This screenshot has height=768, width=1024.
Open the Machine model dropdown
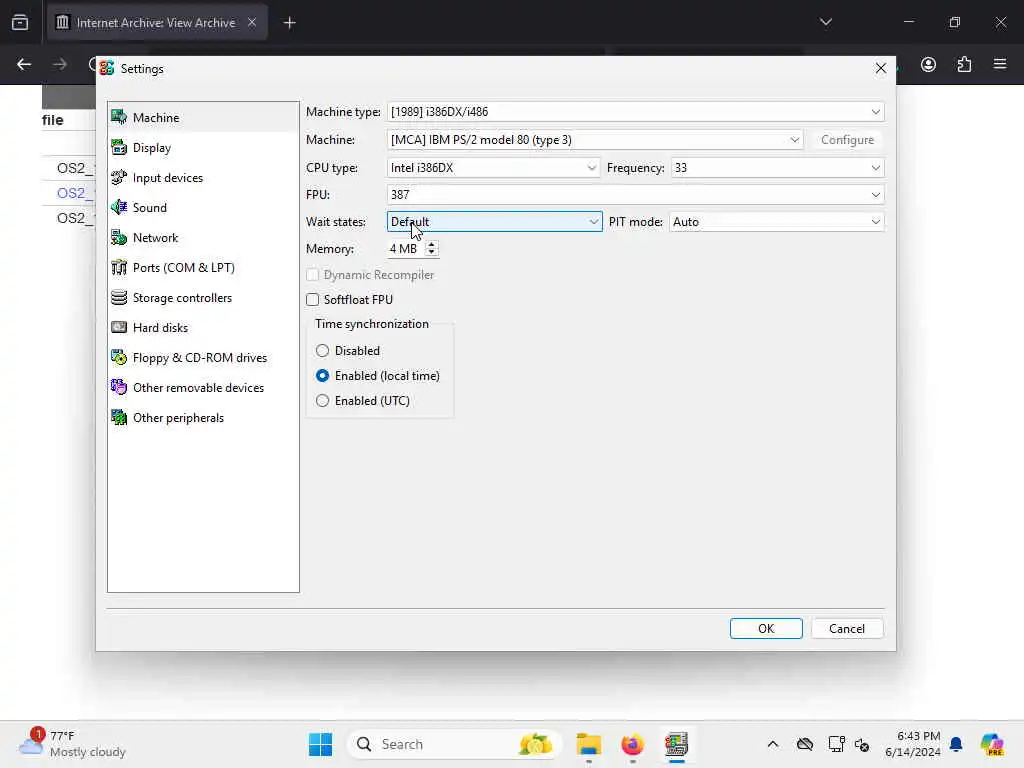[x=595, y=140]
